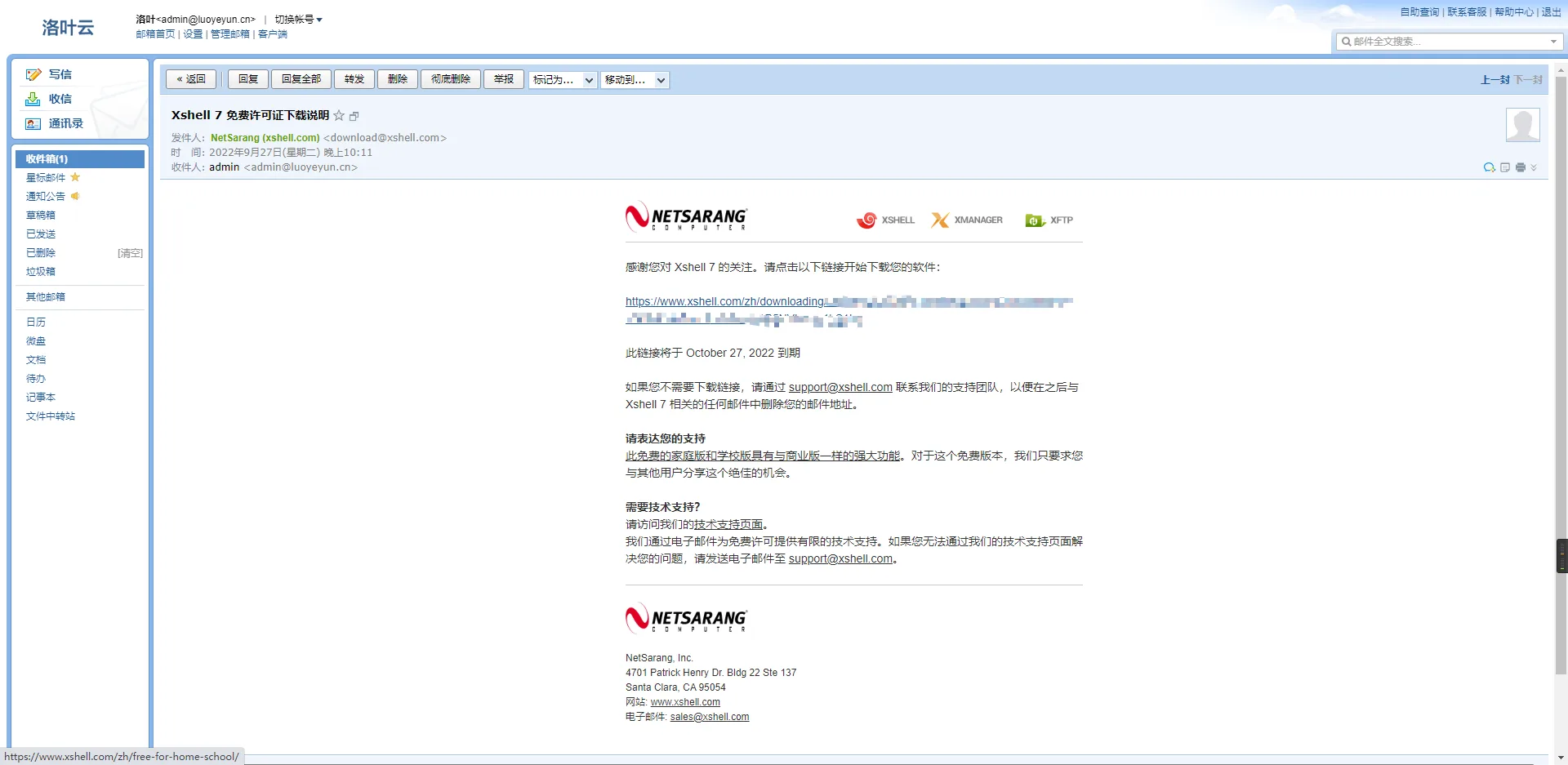The image size is (1568, 765).
Task: Open the 草稿箱 drafts folder
Action: click(41, 216)
